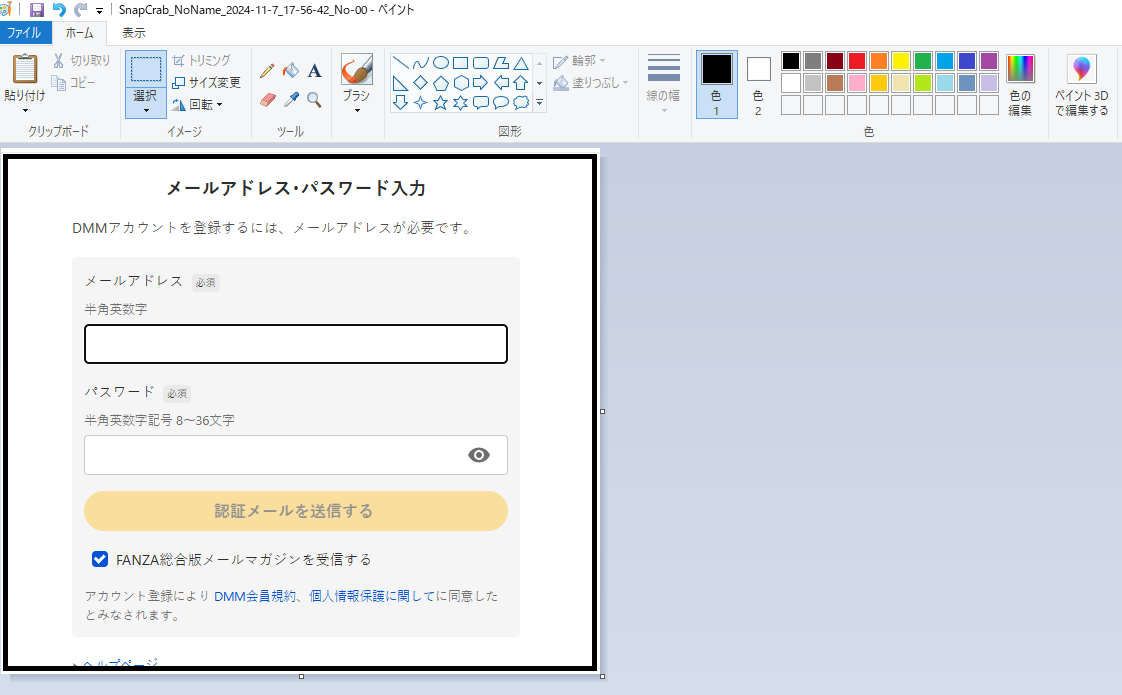Choose the Oval shape
Viewport: 1122px width, 695px height.
click(441, 62)
